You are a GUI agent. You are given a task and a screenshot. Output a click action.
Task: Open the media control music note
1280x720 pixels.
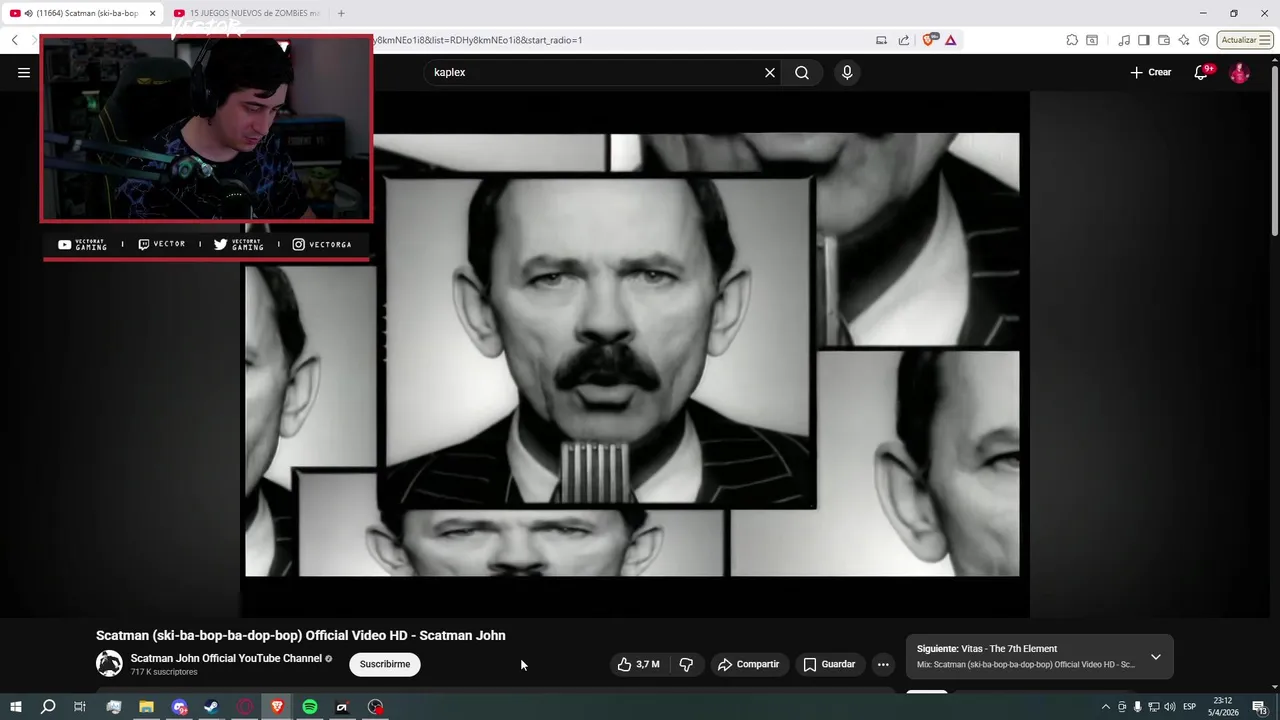1125,40
